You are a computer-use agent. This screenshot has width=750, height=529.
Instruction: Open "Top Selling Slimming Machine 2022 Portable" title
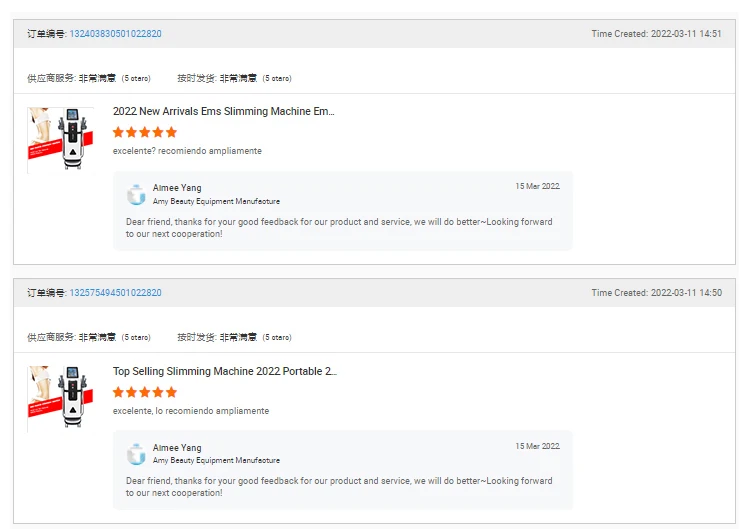click(224, 371)
